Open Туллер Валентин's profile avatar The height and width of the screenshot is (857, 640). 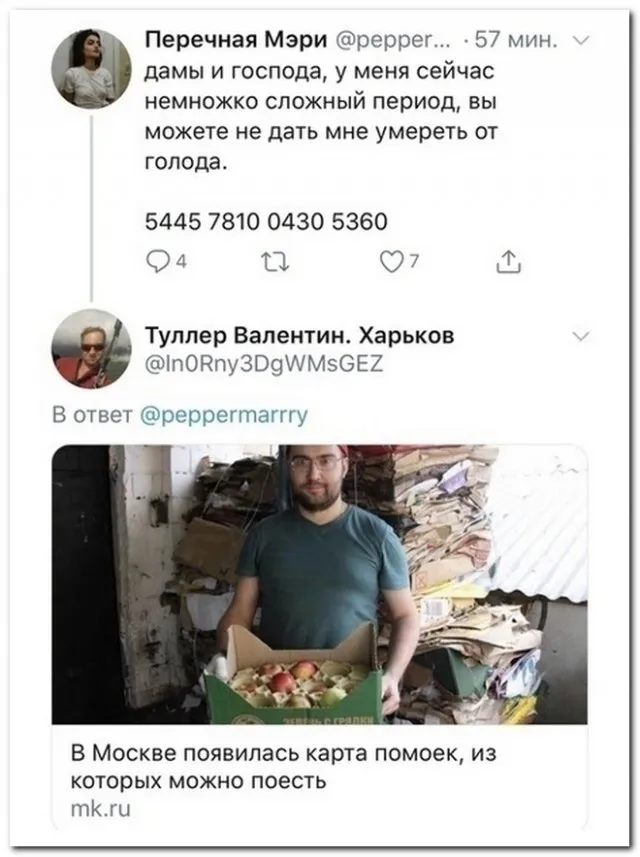coord(91,349)
